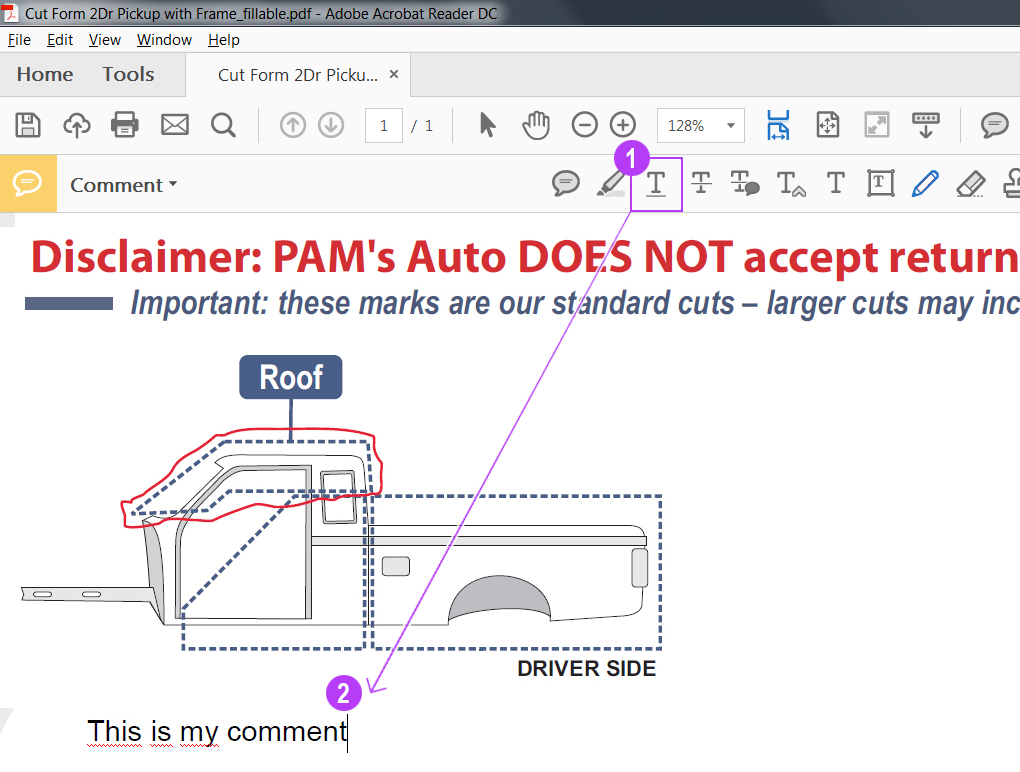Choose the Replace text note tool
Image resolution: width=1020 pixels, height=772 pixels.
[x=745, y=183]
